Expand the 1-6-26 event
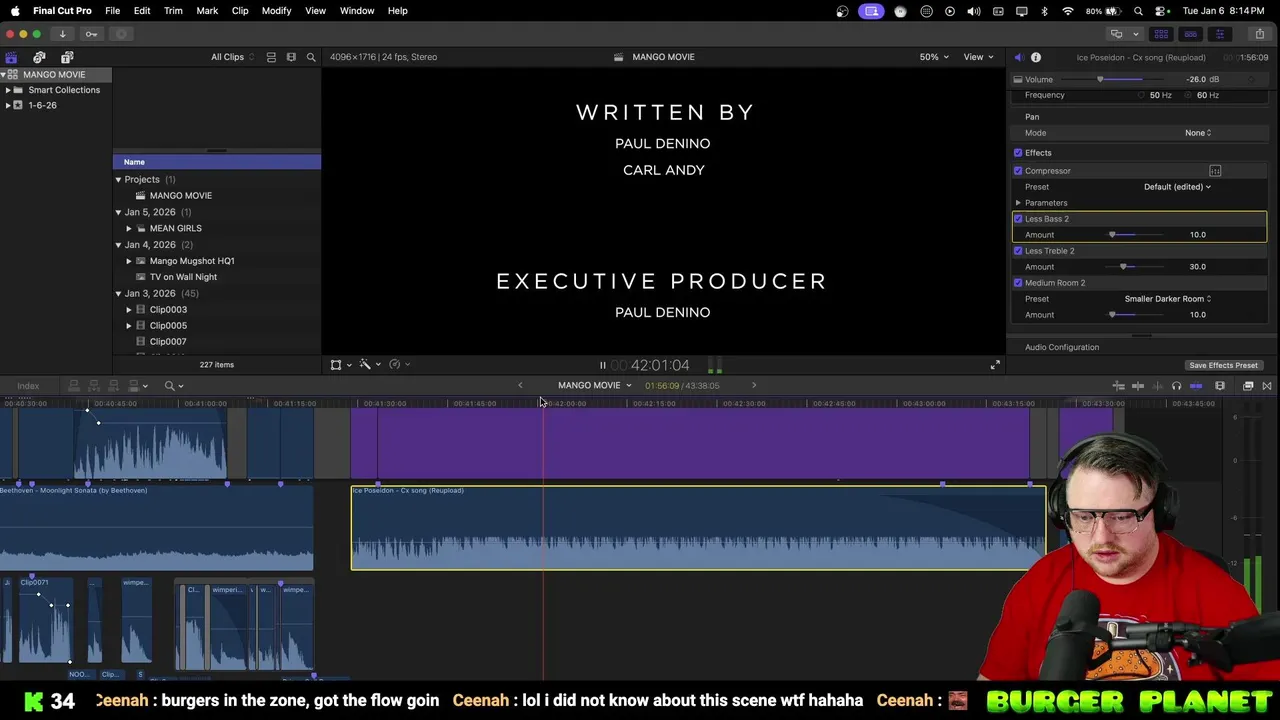Image resolution: width=1280 pixels, height=720 pixels. click(x=8, y=105)
